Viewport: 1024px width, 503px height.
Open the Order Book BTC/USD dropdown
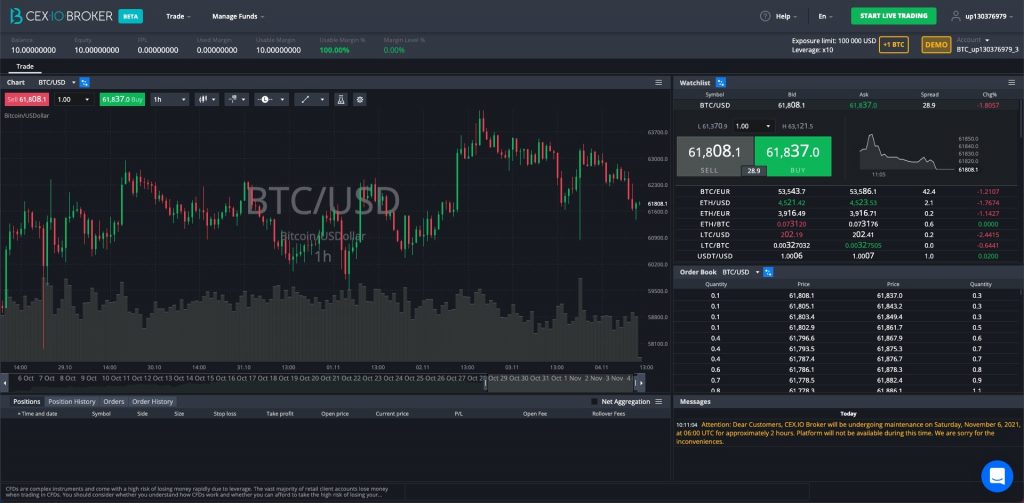point(741,272)
